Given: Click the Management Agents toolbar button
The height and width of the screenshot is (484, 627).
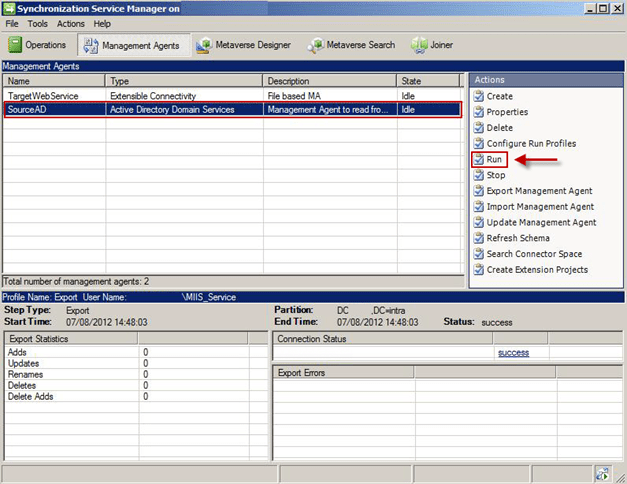Looking at the screenshot, I should click(x=130, y=45).
